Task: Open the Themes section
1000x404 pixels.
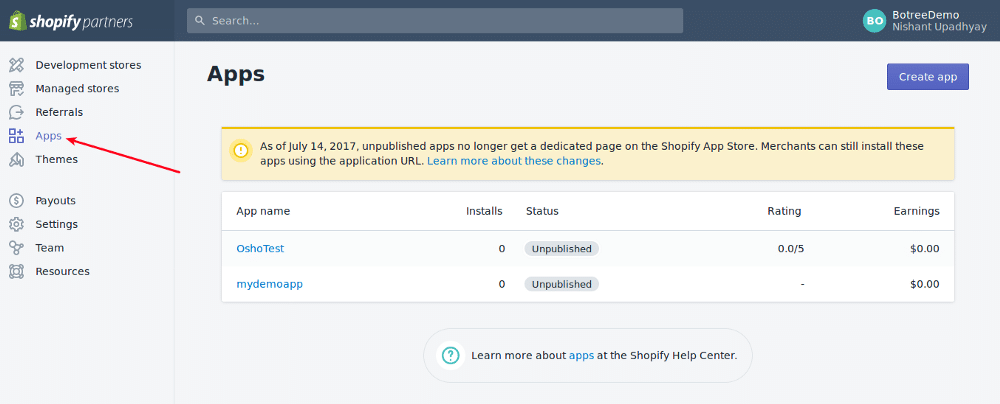Action: pyautogui.click(x=57, y=160)
